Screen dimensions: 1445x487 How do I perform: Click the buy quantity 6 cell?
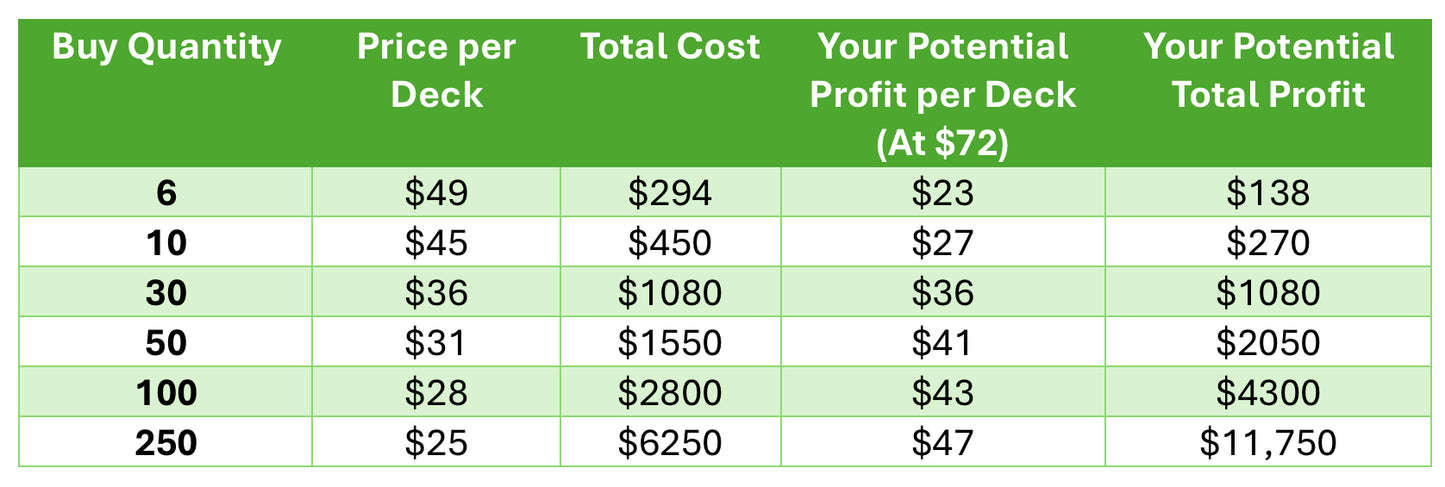pyautogui.click(x=166, y=192)
